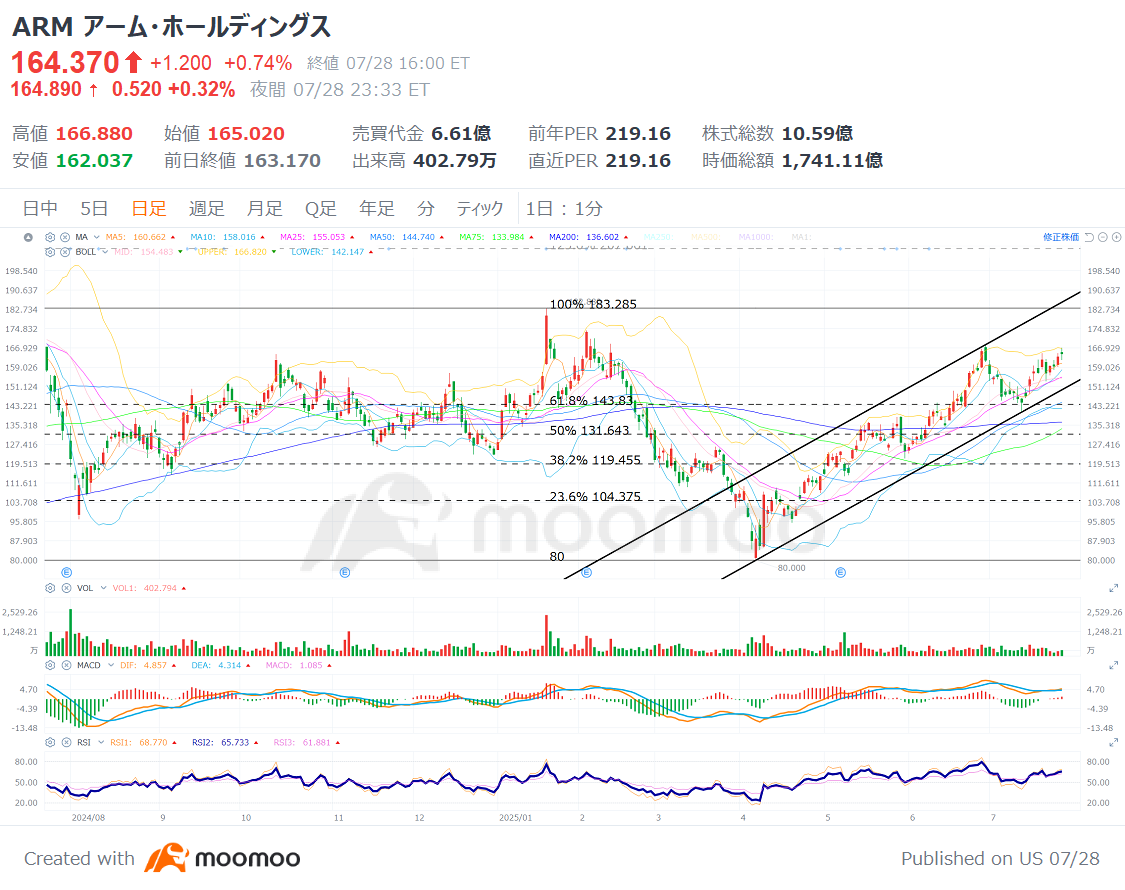Enable the faded MA500 line

707,237
